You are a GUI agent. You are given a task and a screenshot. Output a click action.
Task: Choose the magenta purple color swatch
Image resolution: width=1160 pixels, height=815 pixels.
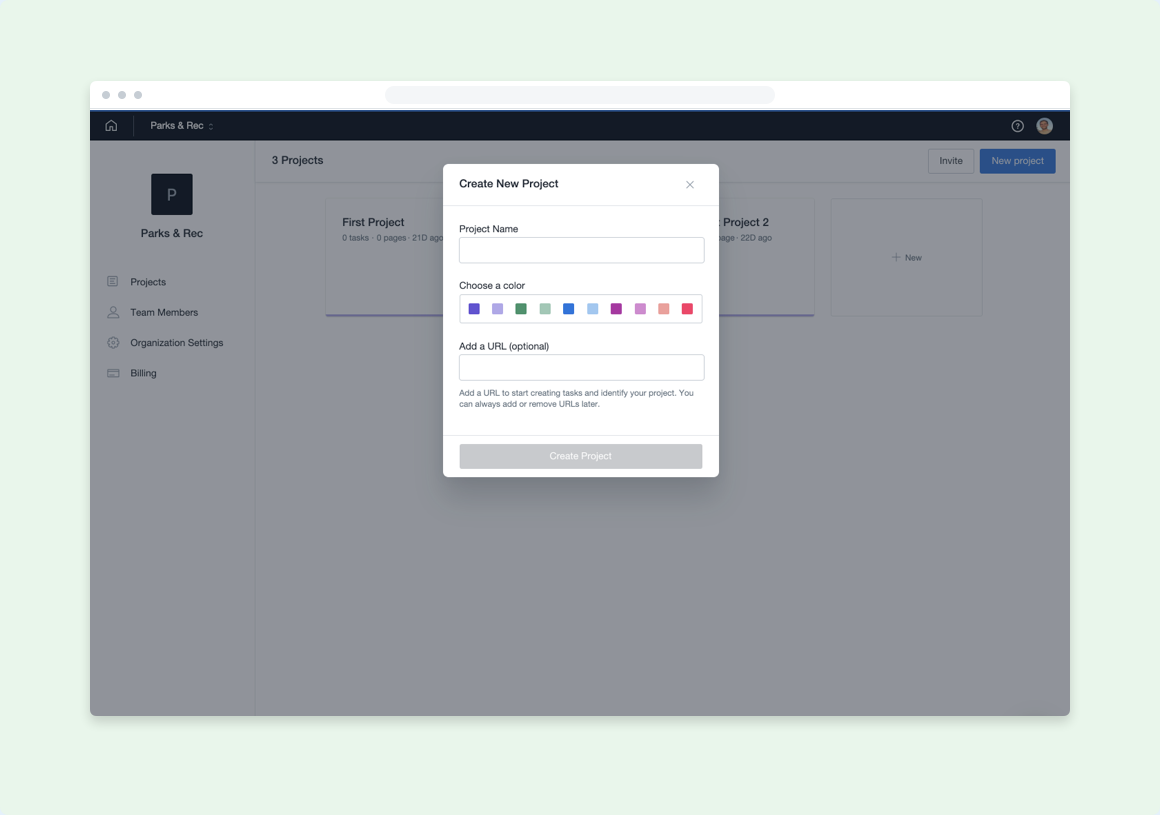616,309
